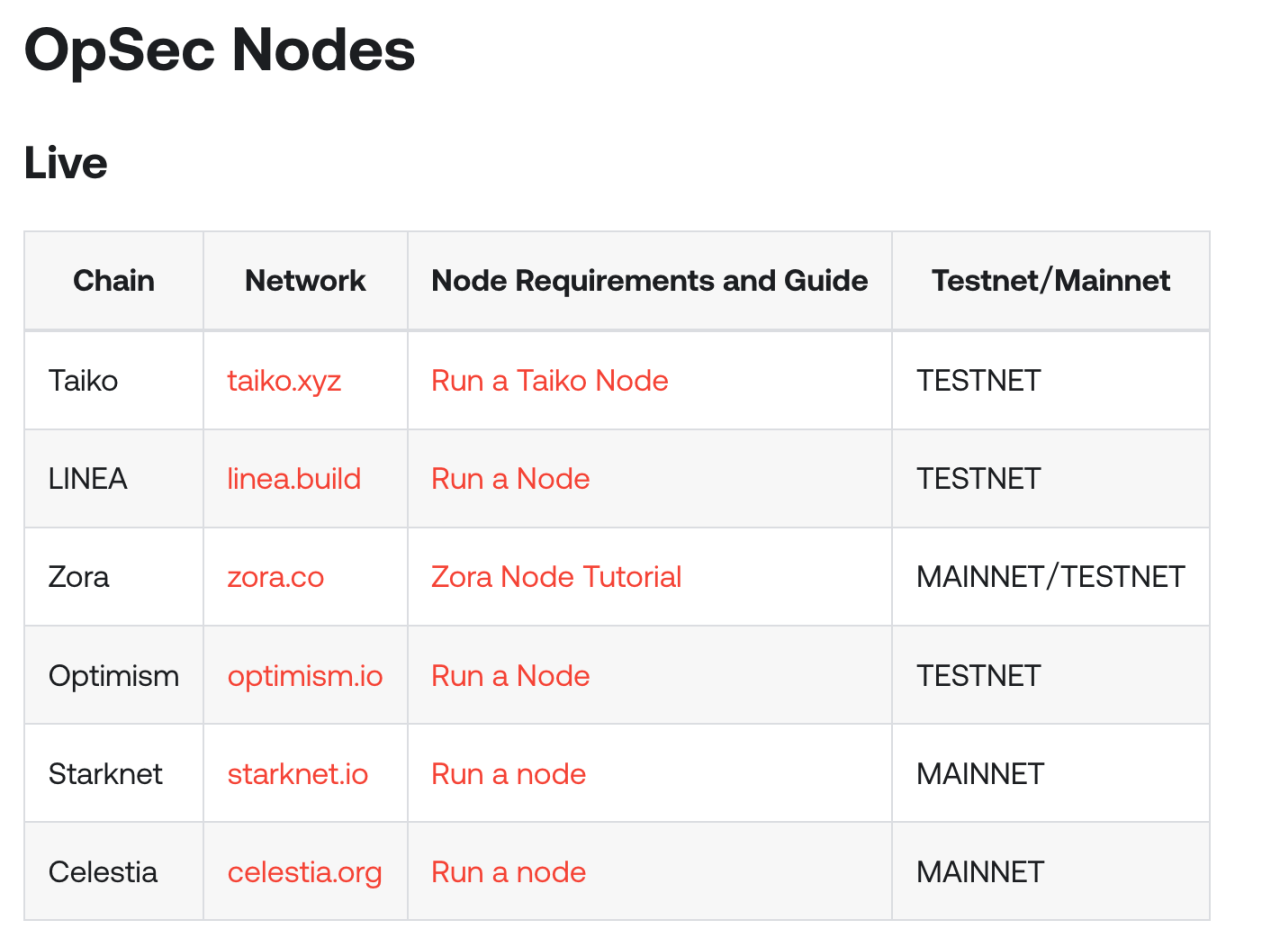1271x938 pixels.
Task: Click the Taiko chain name cell
Action: pyautogui.click(x=83, y=381)
